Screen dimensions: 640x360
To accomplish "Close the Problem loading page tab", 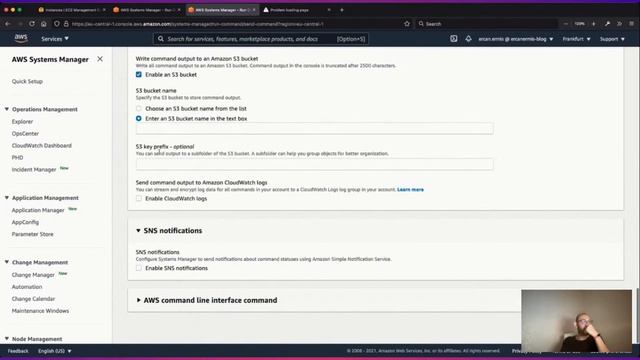I will pos(329,10).
